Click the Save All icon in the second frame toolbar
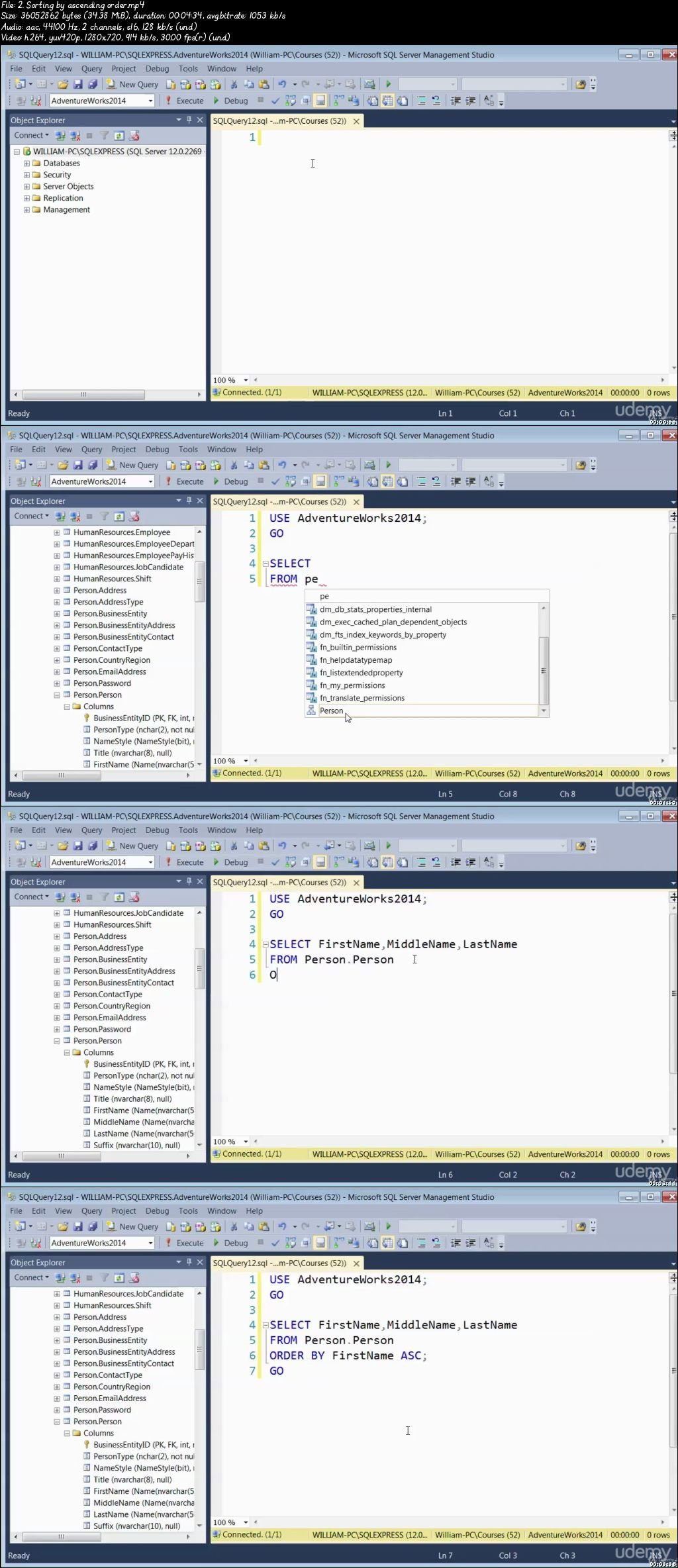This screenshot has height=1568, width=678. tap(93, 465)
